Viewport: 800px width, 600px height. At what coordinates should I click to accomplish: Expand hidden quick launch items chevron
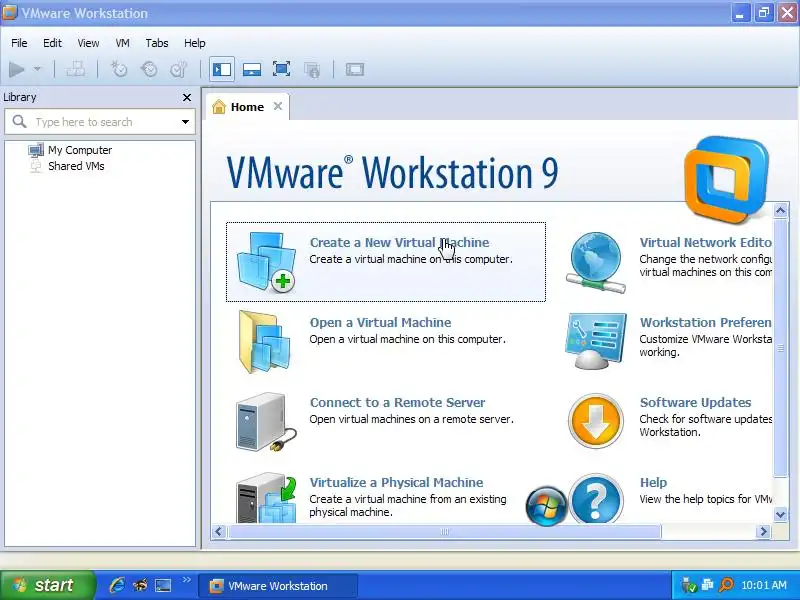click(x=186, y=580)
